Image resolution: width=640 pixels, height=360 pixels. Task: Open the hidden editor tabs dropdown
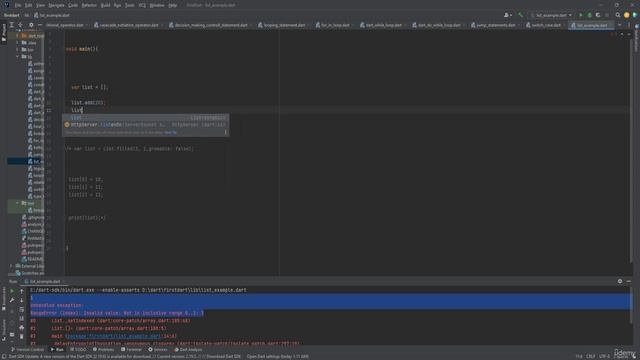pyautogui.click(x=620, y=25)
